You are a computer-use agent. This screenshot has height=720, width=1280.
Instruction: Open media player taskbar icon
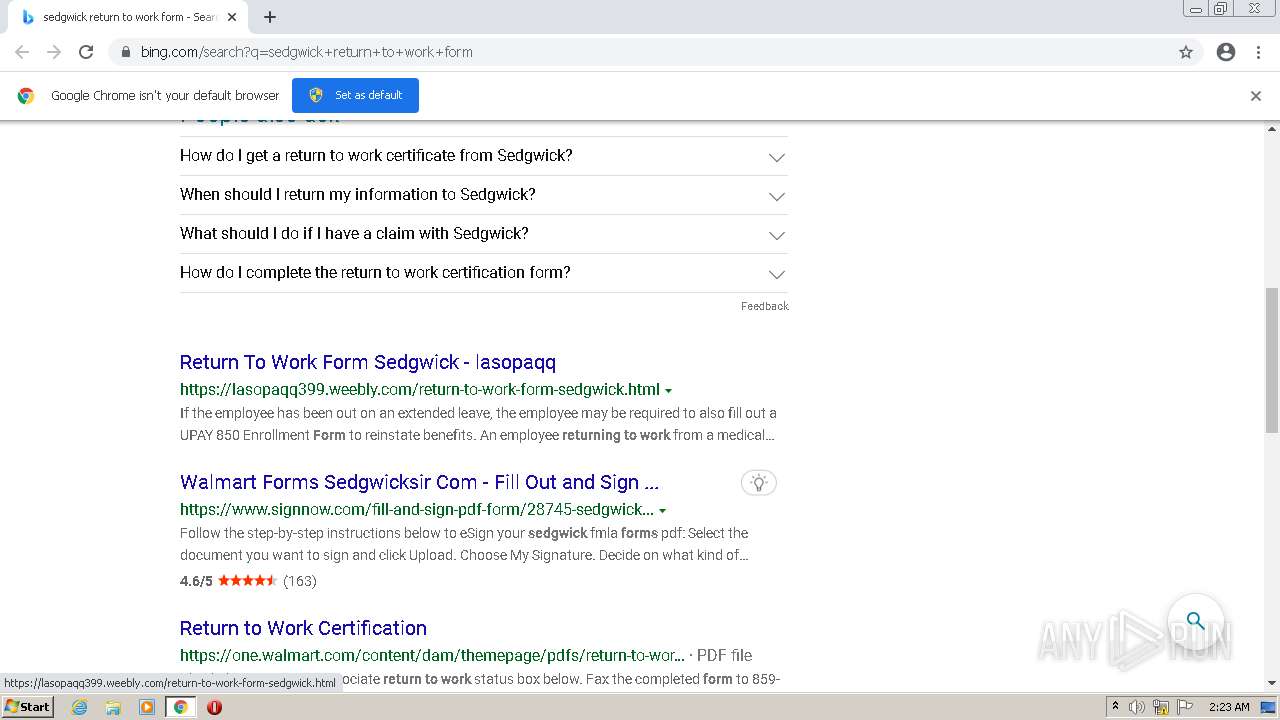click(147, 707)
